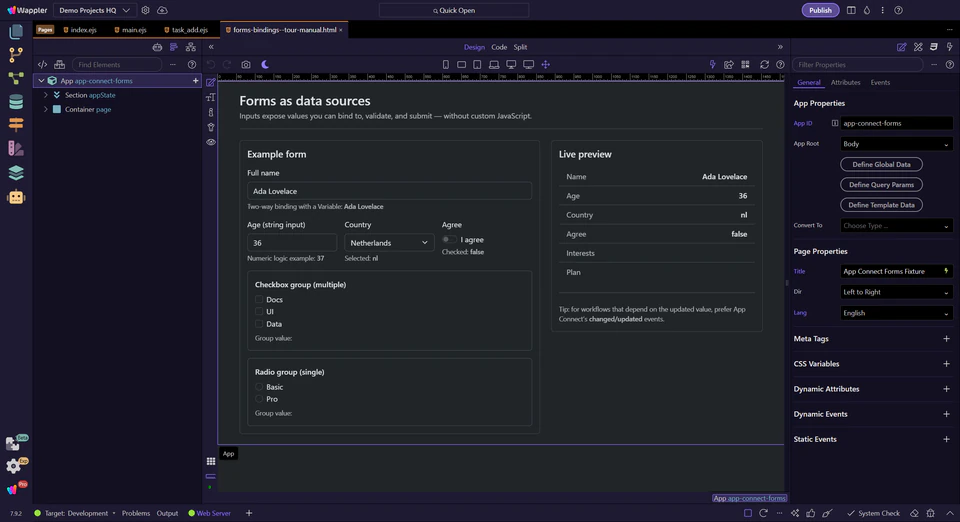The height and width of the screenshot is (522, 960).
Task: Open the Dir Left to Right dropdown
Action: pyautogui.click(x=896, y=292)
